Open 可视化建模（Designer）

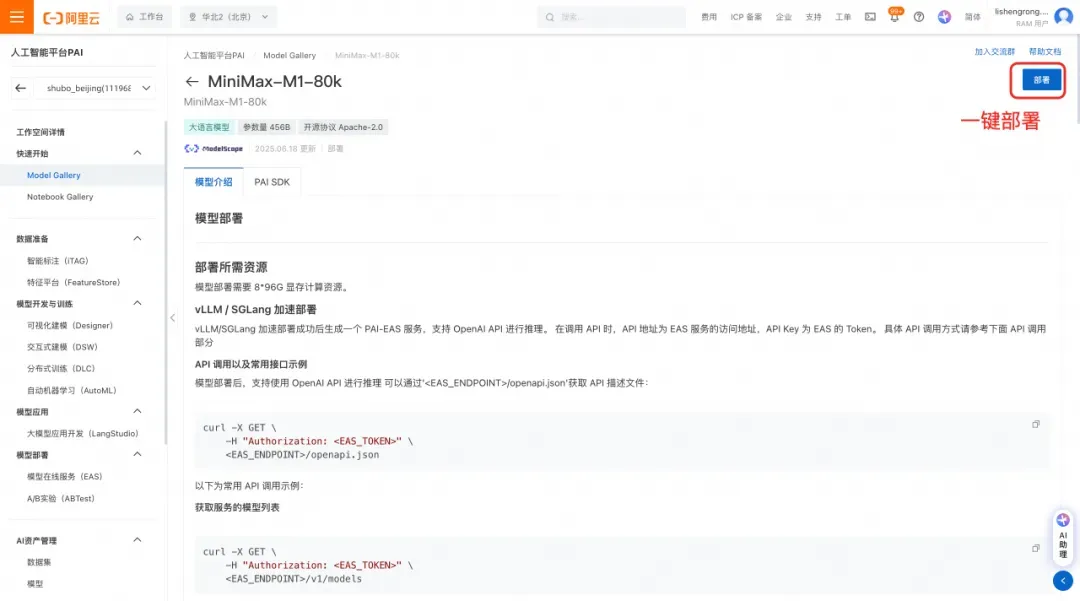click(70, 326)
